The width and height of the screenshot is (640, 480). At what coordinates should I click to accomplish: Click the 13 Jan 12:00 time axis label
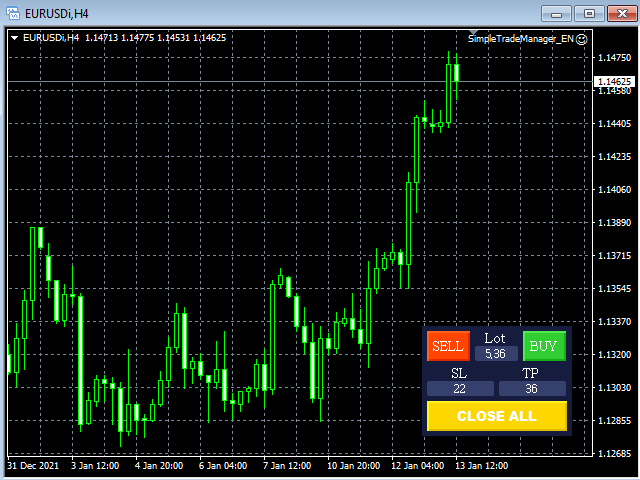click(482, 466)
